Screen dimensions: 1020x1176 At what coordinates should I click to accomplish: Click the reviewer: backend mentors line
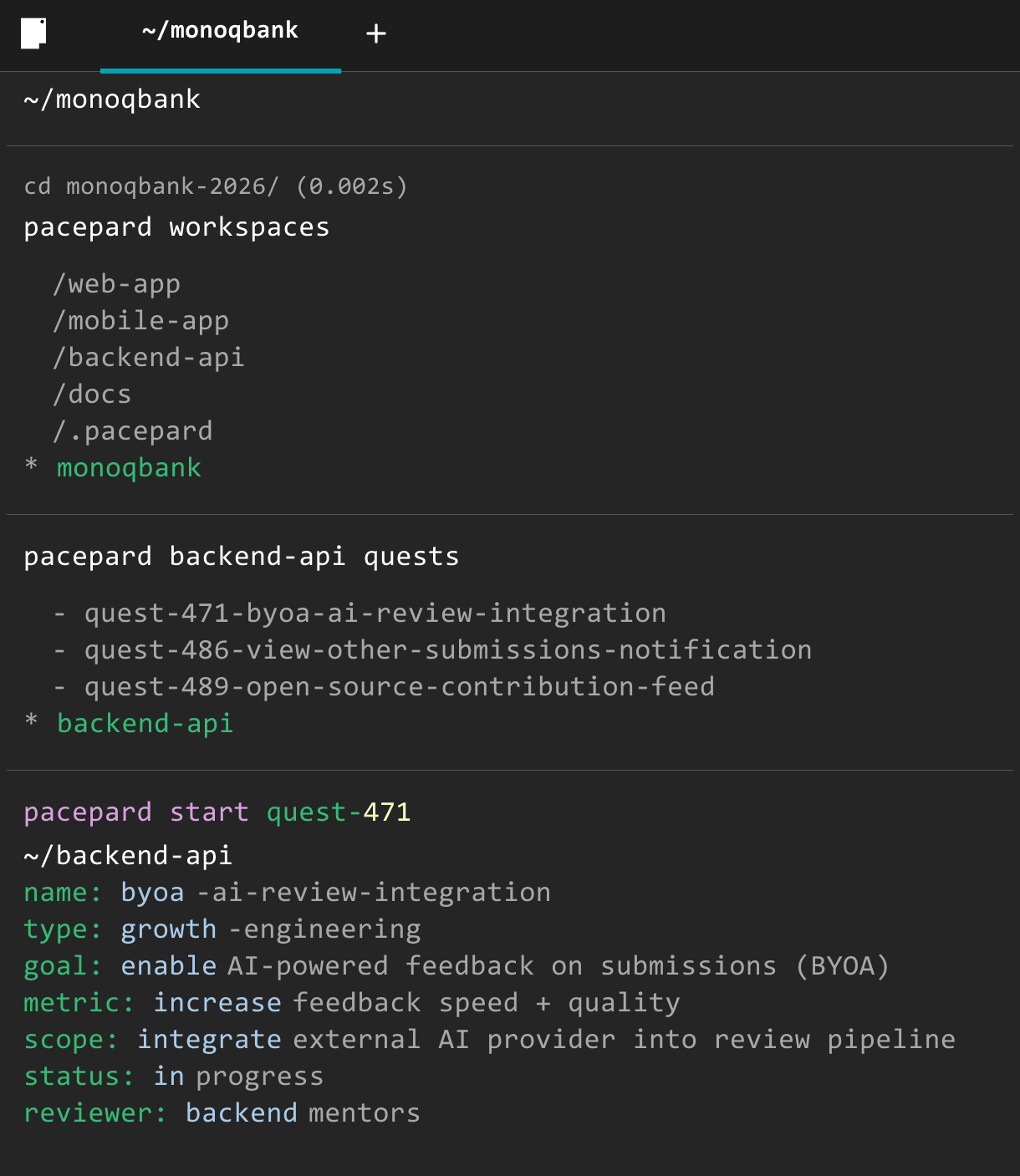pyautogui.click(x=222, y=1113)
